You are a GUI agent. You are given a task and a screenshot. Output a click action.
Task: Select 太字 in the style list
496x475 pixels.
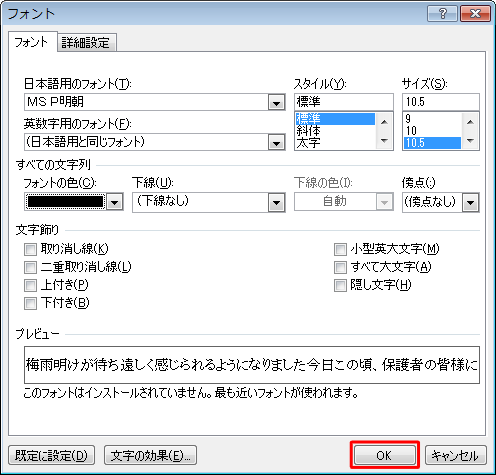click(x=335, y=143)
